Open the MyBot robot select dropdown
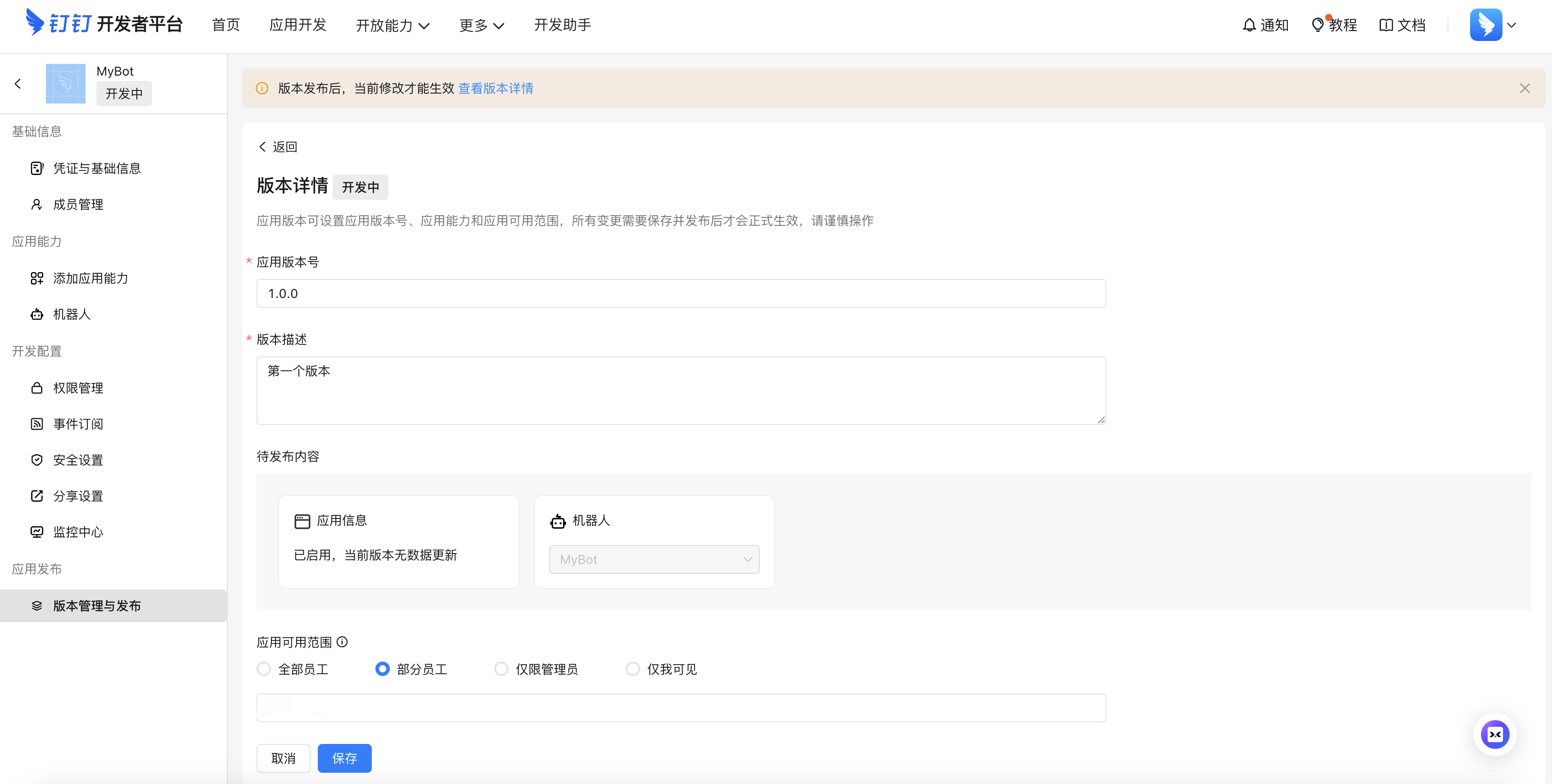The height and width of the screenshot is (784, 1552). tap(654, 559)
